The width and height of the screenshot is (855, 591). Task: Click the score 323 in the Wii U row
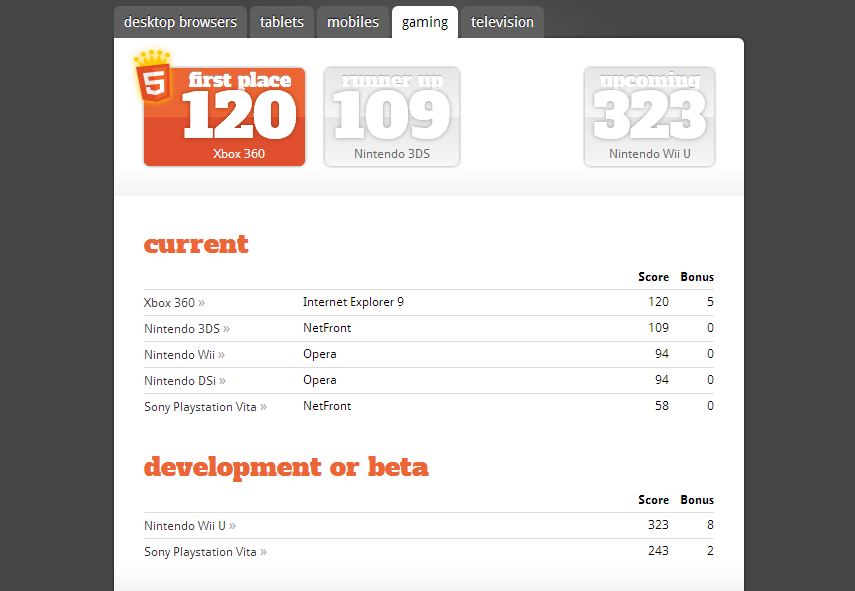[658, 525]
